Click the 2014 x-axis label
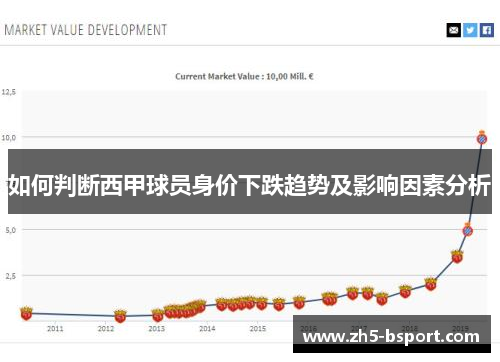The width and height of the screenshot is (500, 362). click(x=207, y=329)
